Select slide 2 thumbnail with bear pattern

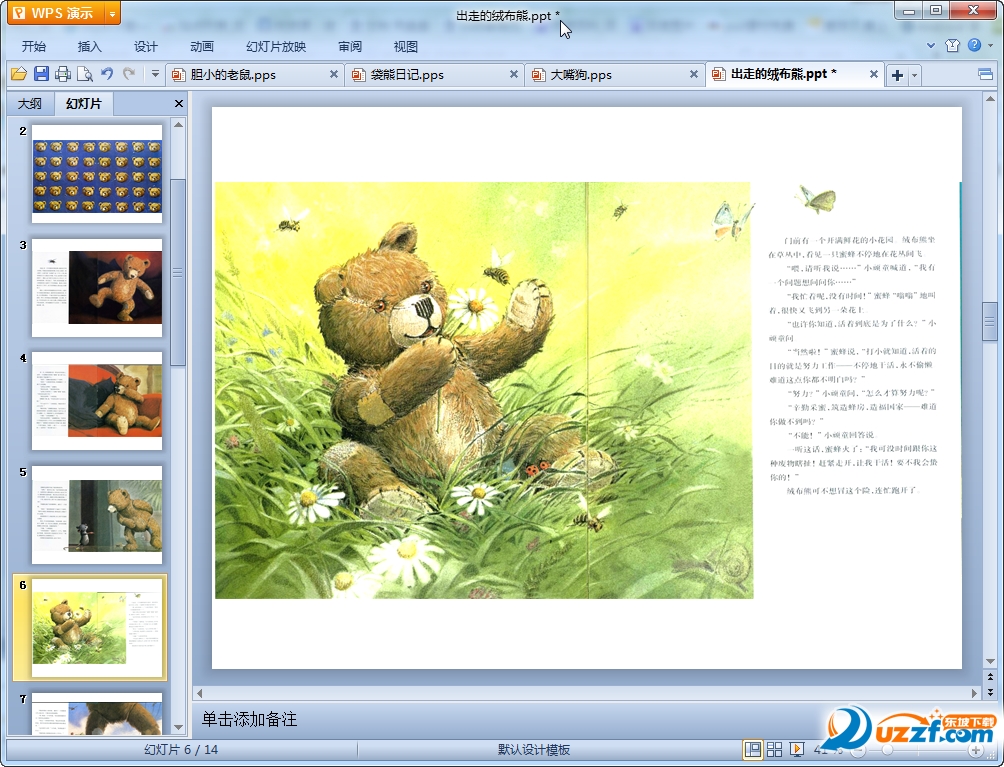coord(97,174)
